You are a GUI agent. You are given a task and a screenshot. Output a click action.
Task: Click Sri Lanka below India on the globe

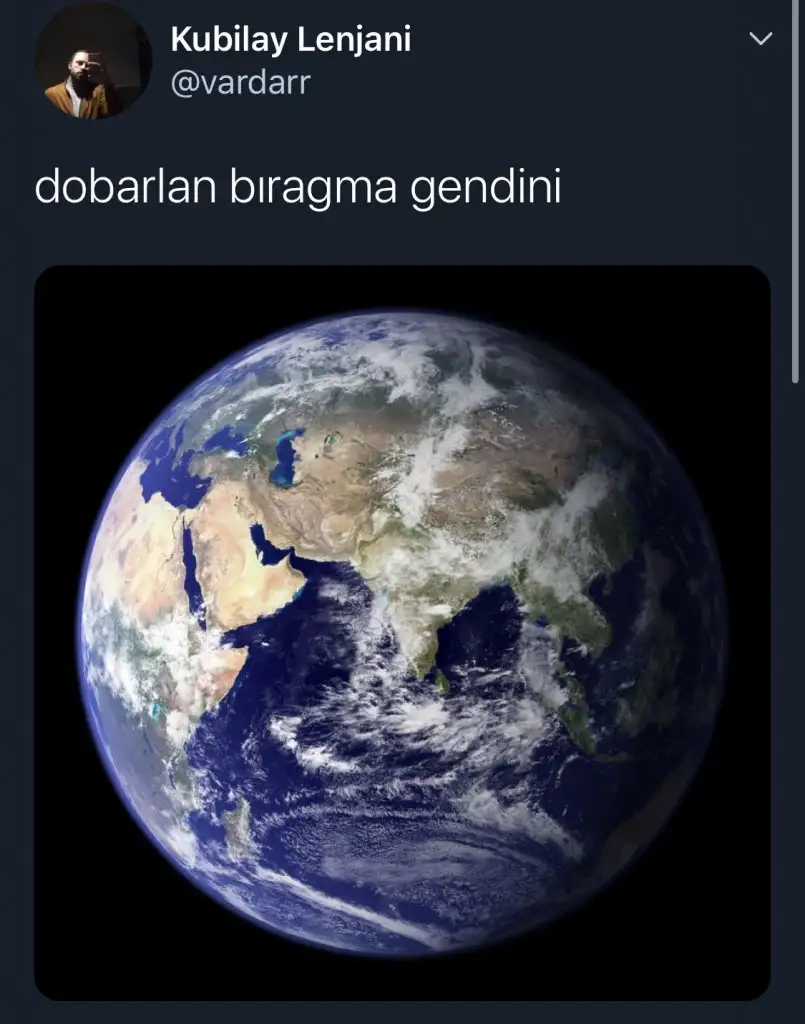point(443,682)
